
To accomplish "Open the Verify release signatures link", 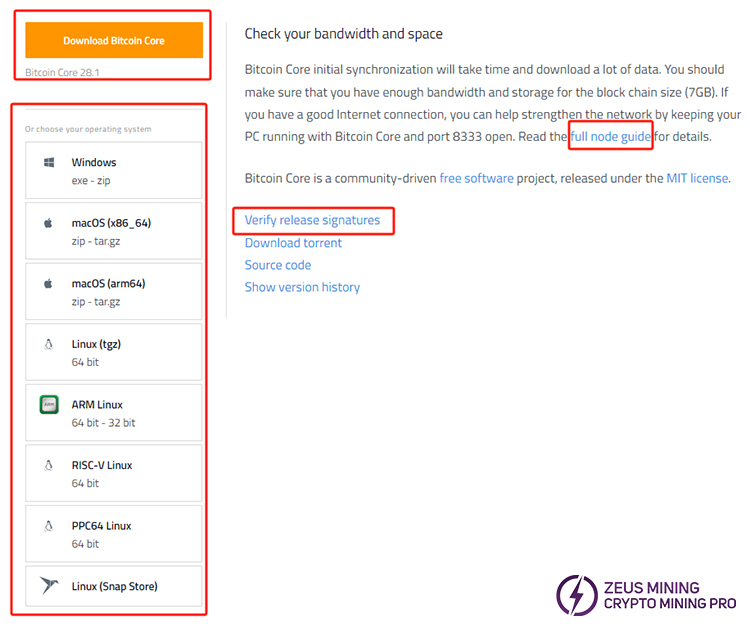I will tap(312, 220).
